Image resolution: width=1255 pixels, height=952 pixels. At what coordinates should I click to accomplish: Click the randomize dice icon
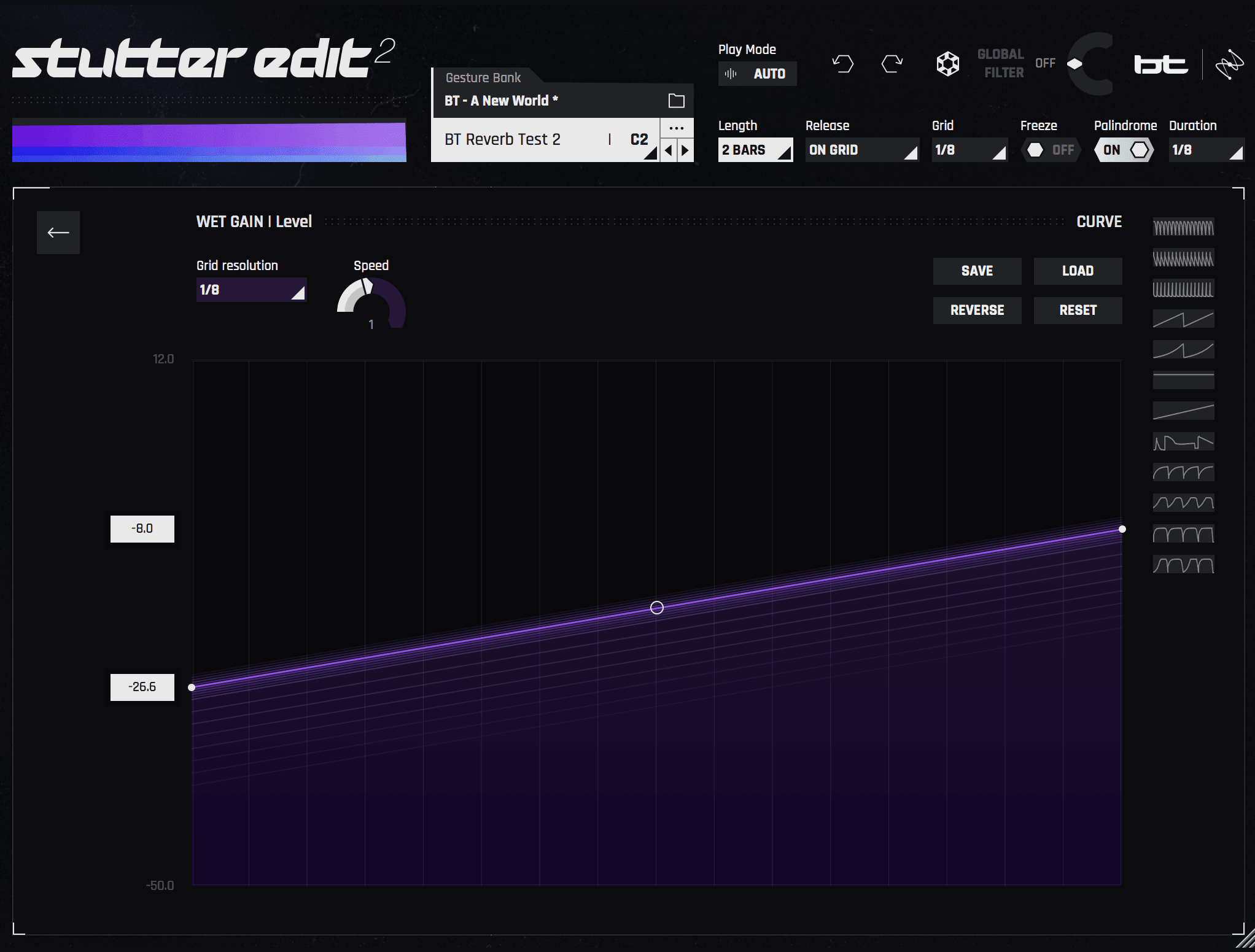947,64
